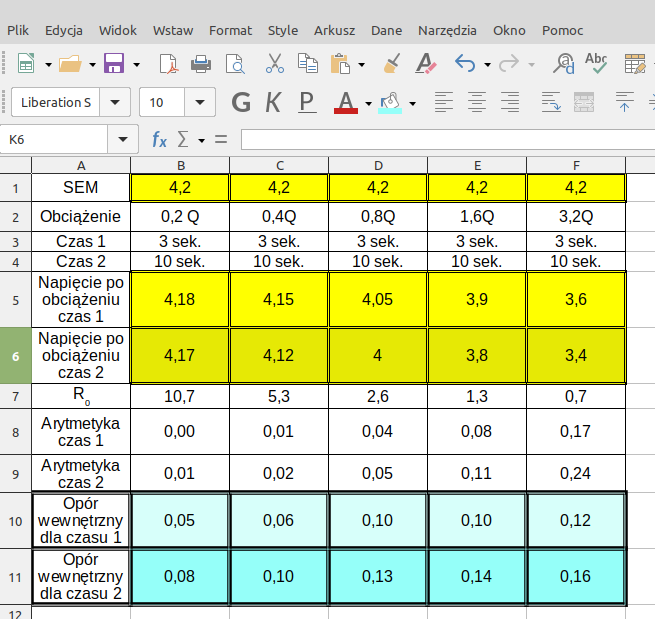Expand the Open recent files arrow
This screenshot has height=619, width=655.
point(92,65)
